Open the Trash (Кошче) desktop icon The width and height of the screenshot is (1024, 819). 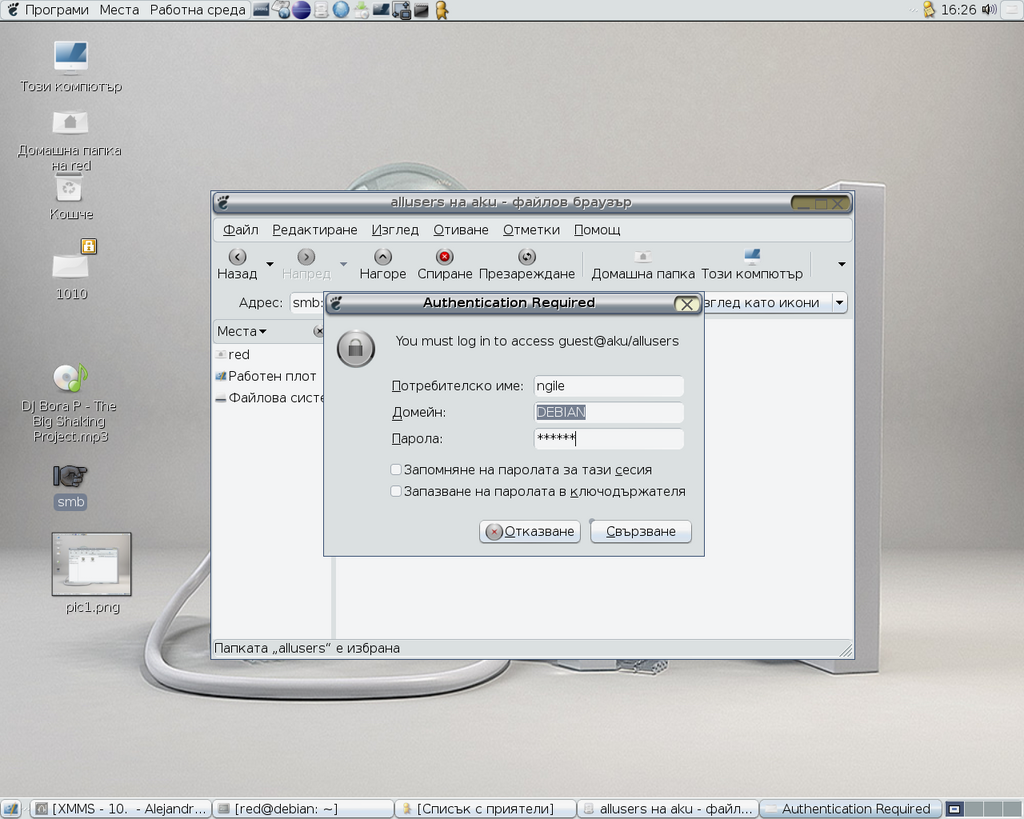[69, 188]
